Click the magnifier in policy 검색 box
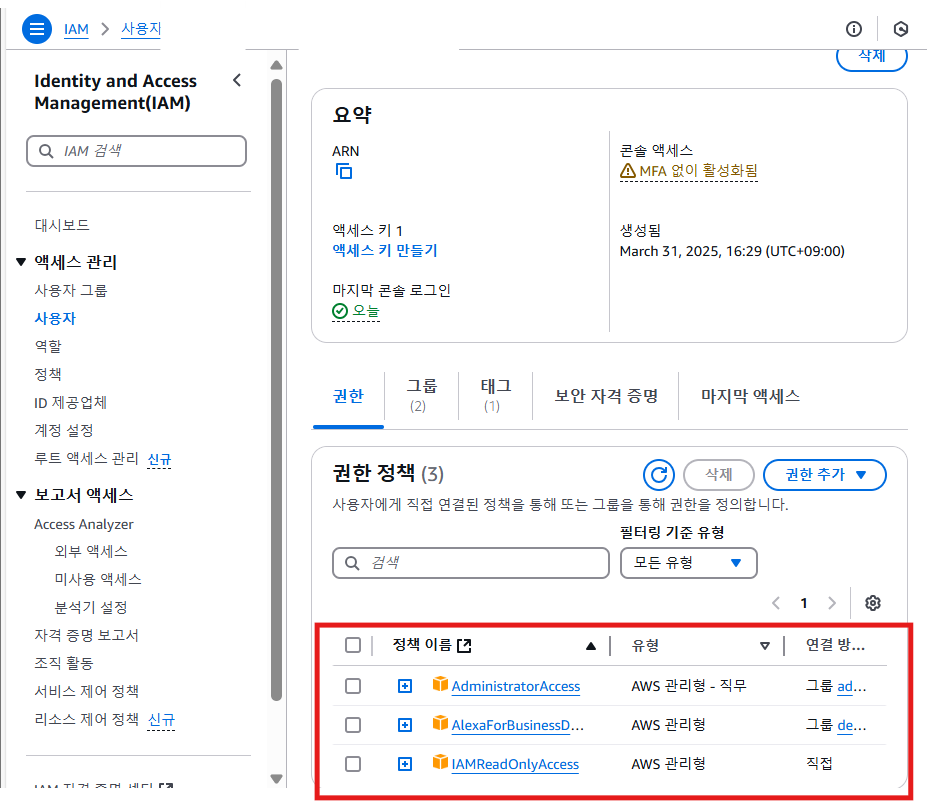 click(352, 563)
